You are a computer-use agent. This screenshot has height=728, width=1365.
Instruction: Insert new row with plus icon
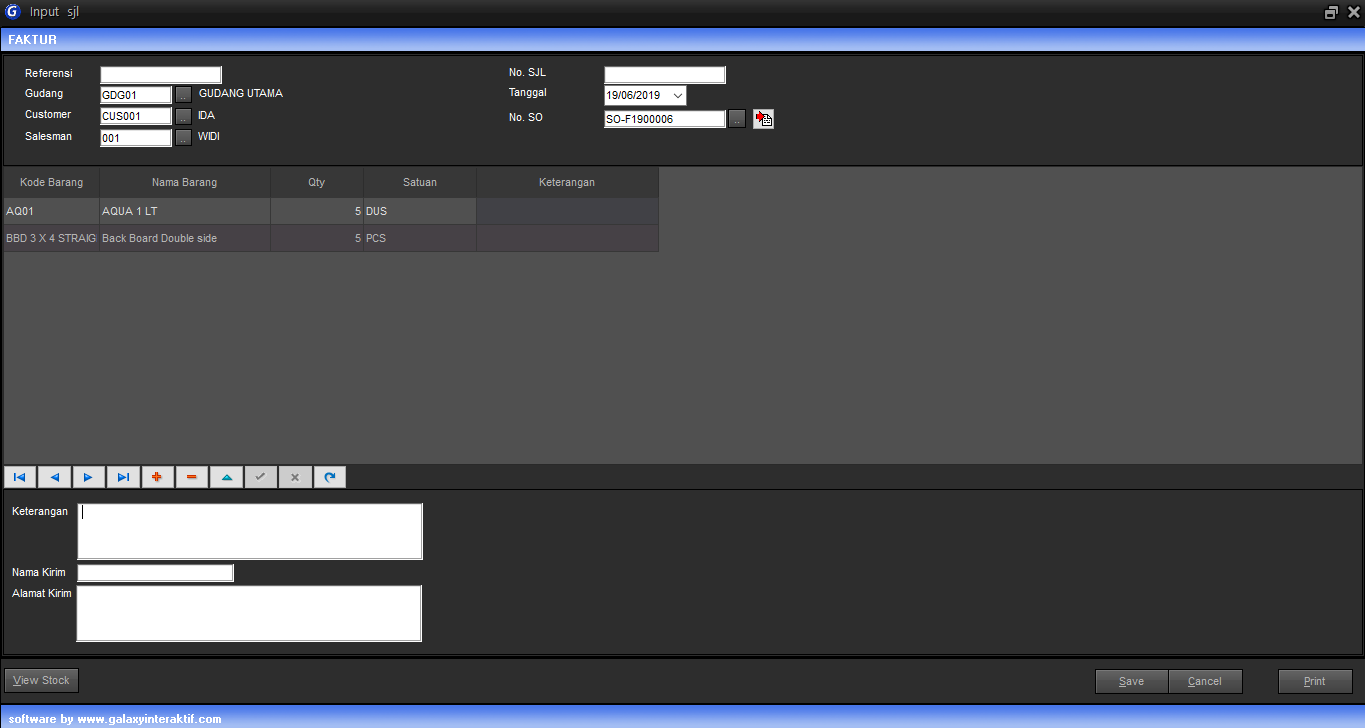tap(157, 477)
